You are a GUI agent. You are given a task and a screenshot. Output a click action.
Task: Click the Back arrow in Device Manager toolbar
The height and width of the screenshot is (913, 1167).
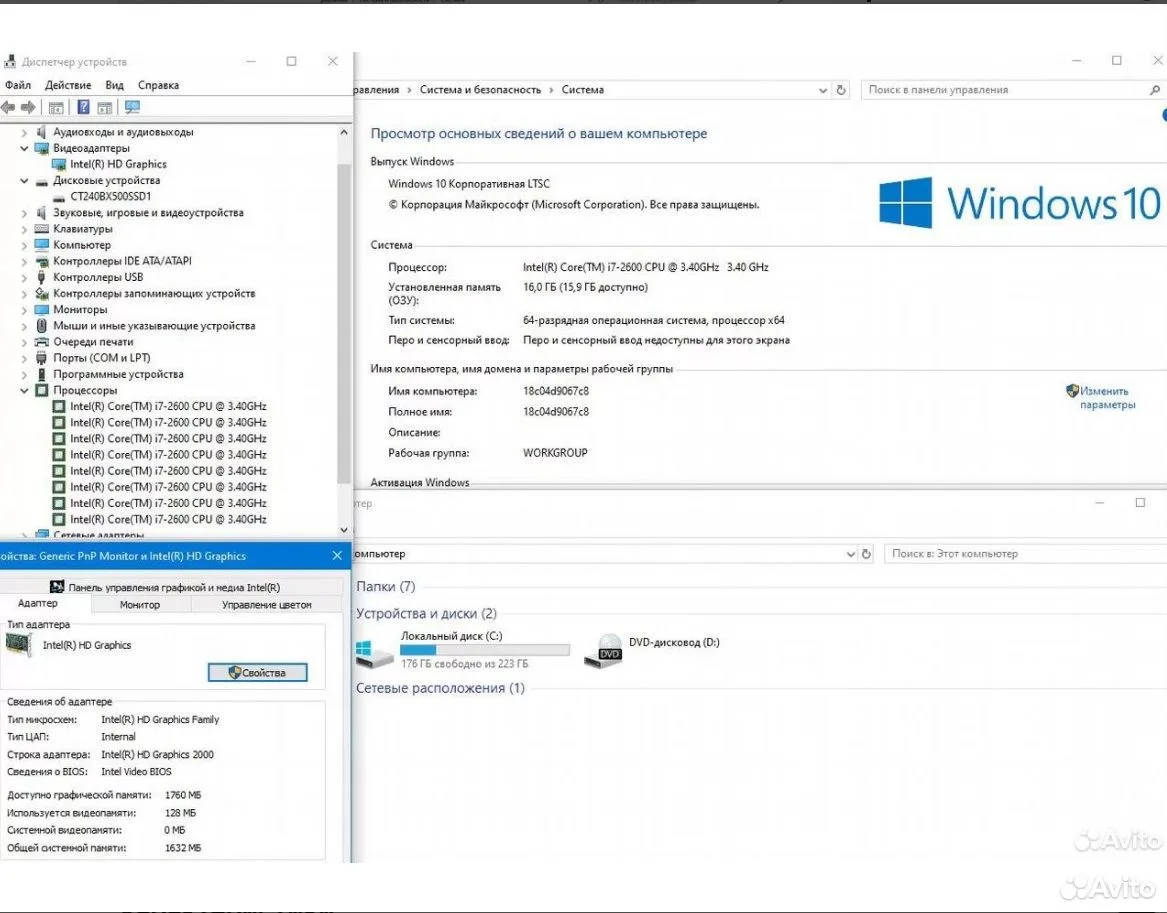(8, 108)
